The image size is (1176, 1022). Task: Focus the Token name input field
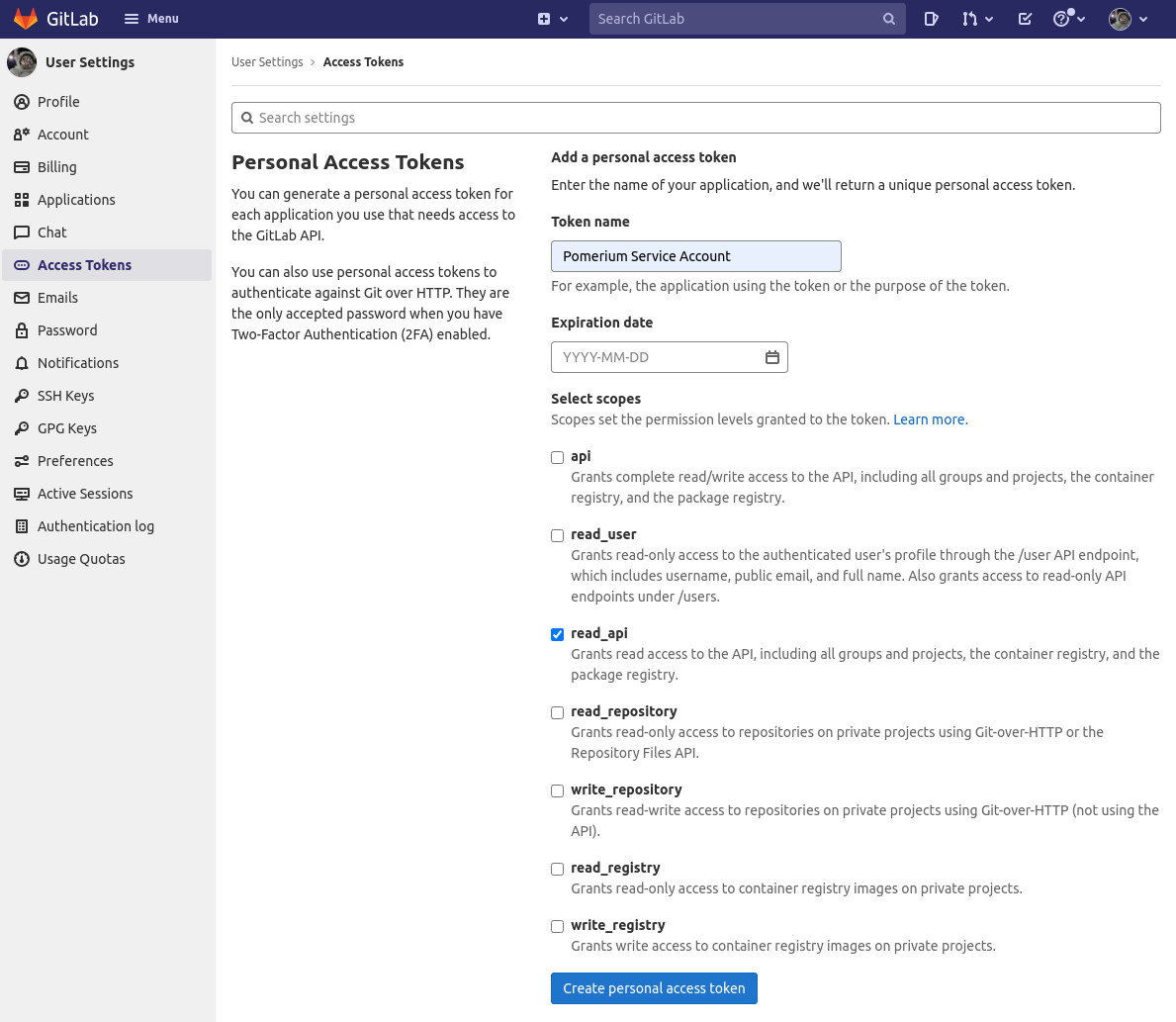pos(696,256)
